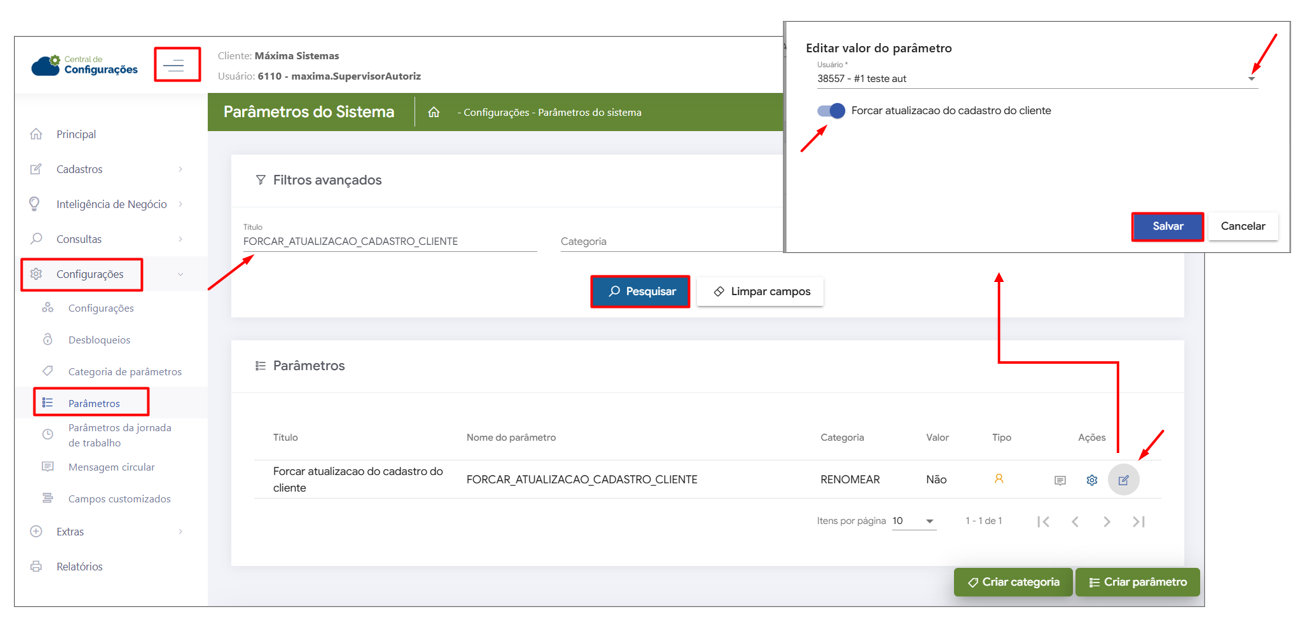Click the jornada de trabalho clock icon
Viewport: 1298px width, 626px height.
pos(48,435)
